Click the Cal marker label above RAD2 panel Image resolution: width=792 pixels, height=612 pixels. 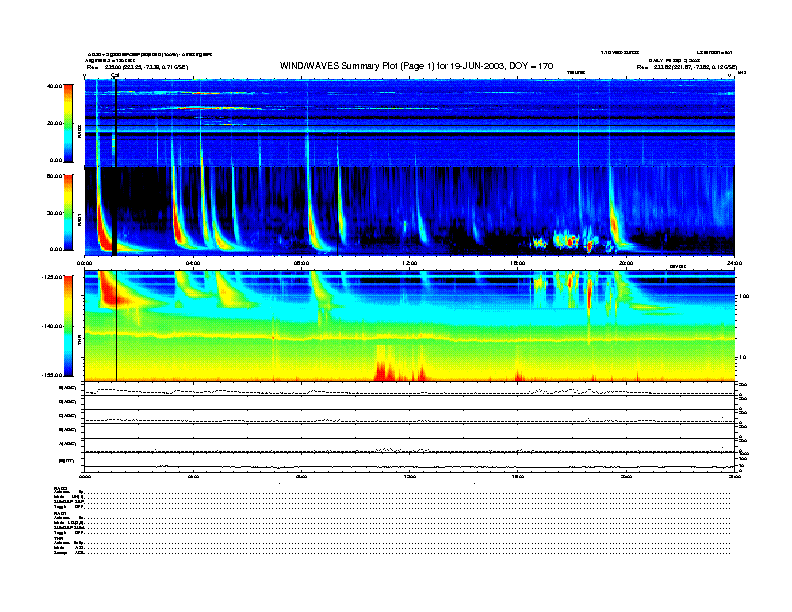point(115,75)
